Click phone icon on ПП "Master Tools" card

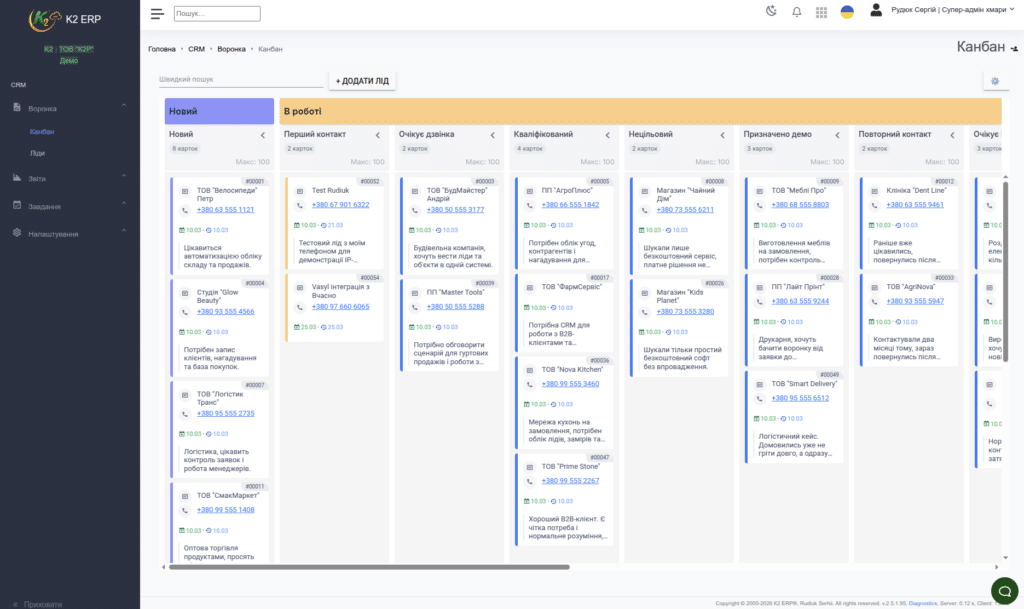415,307
